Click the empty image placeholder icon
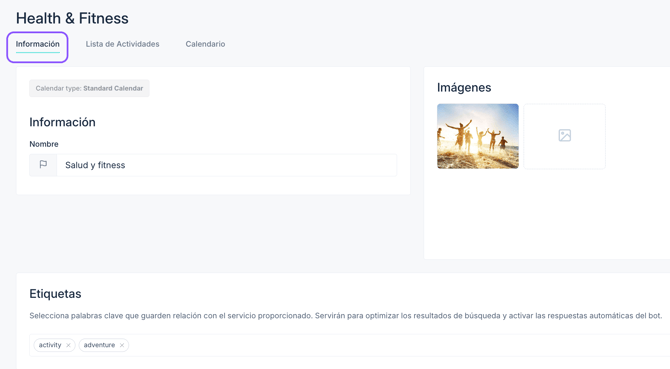 coord(564,135)
